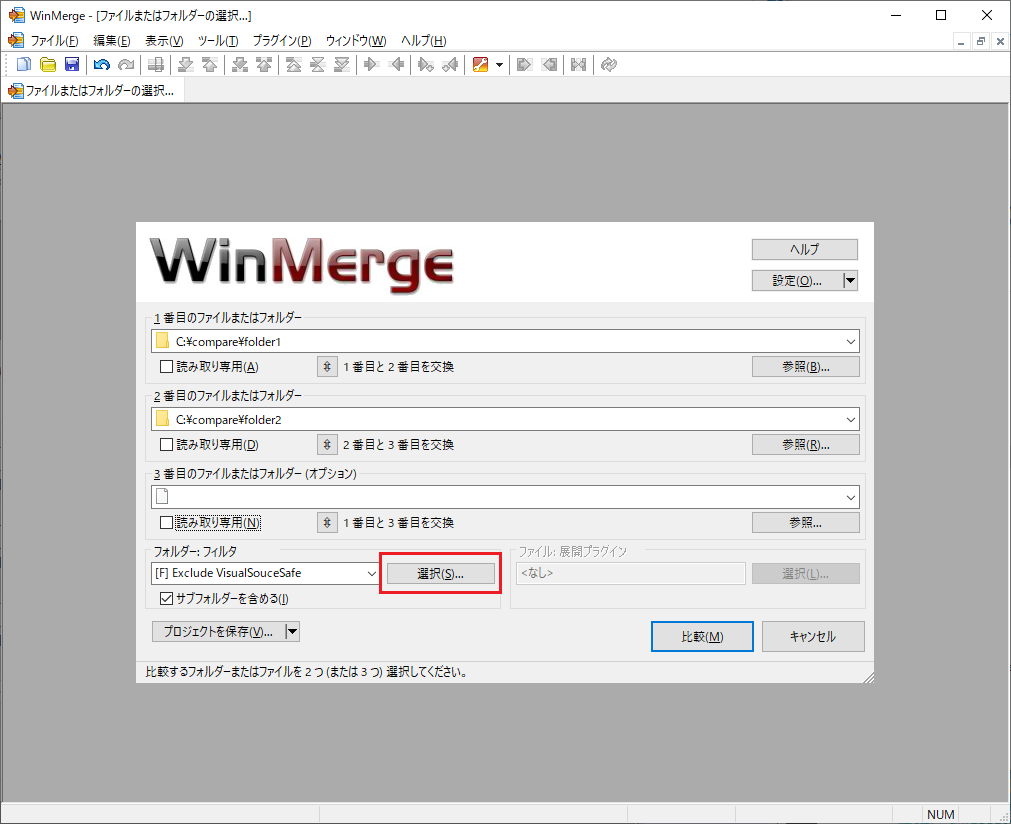Jump to Previous Difference via toolbar
The height and width of the screenshot is (824, 1011).
click(x=210, y=64)
